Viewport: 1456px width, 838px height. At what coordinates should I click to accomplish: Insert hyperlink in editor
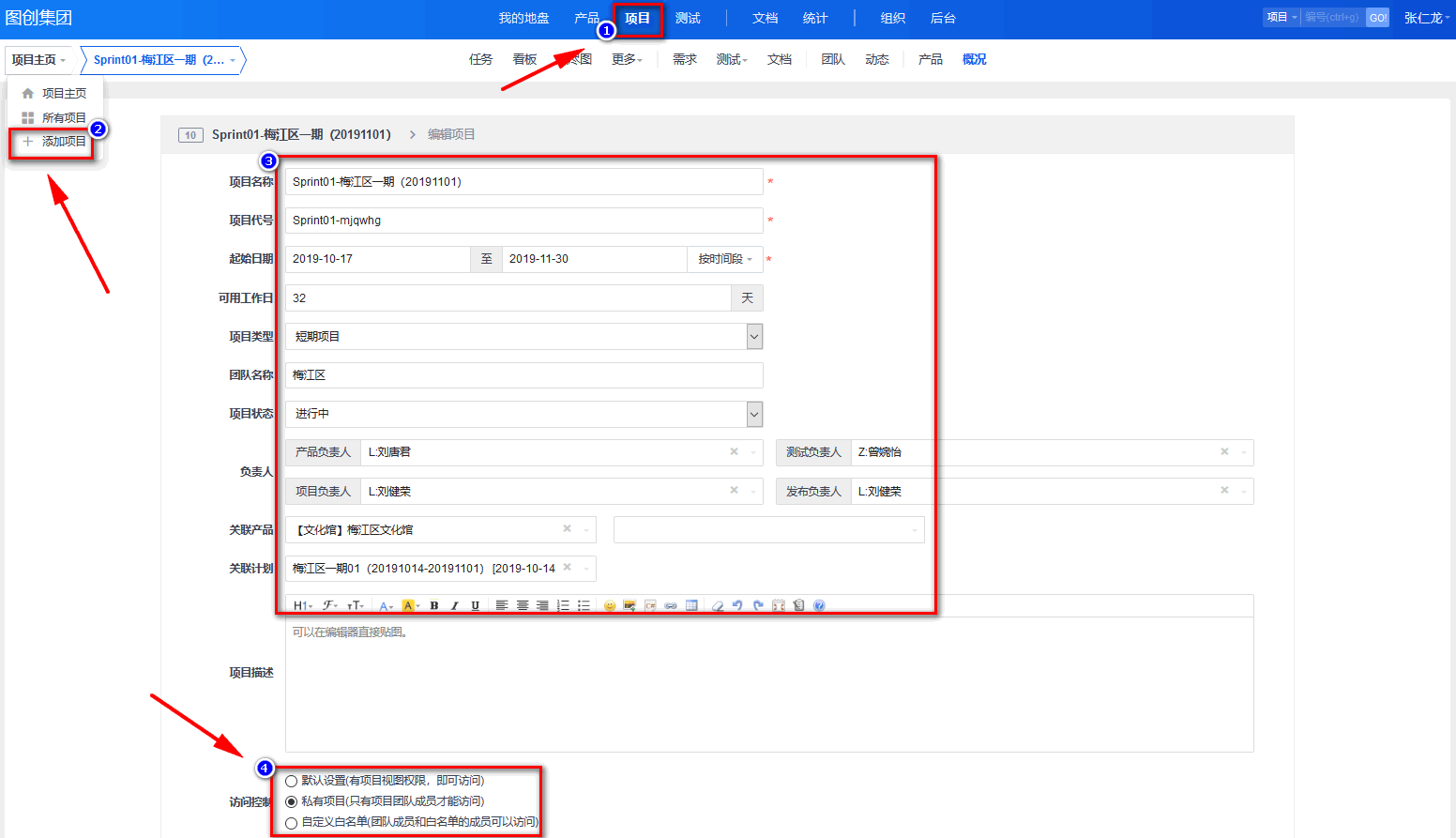pyautogui.click(x=671, y=606)
